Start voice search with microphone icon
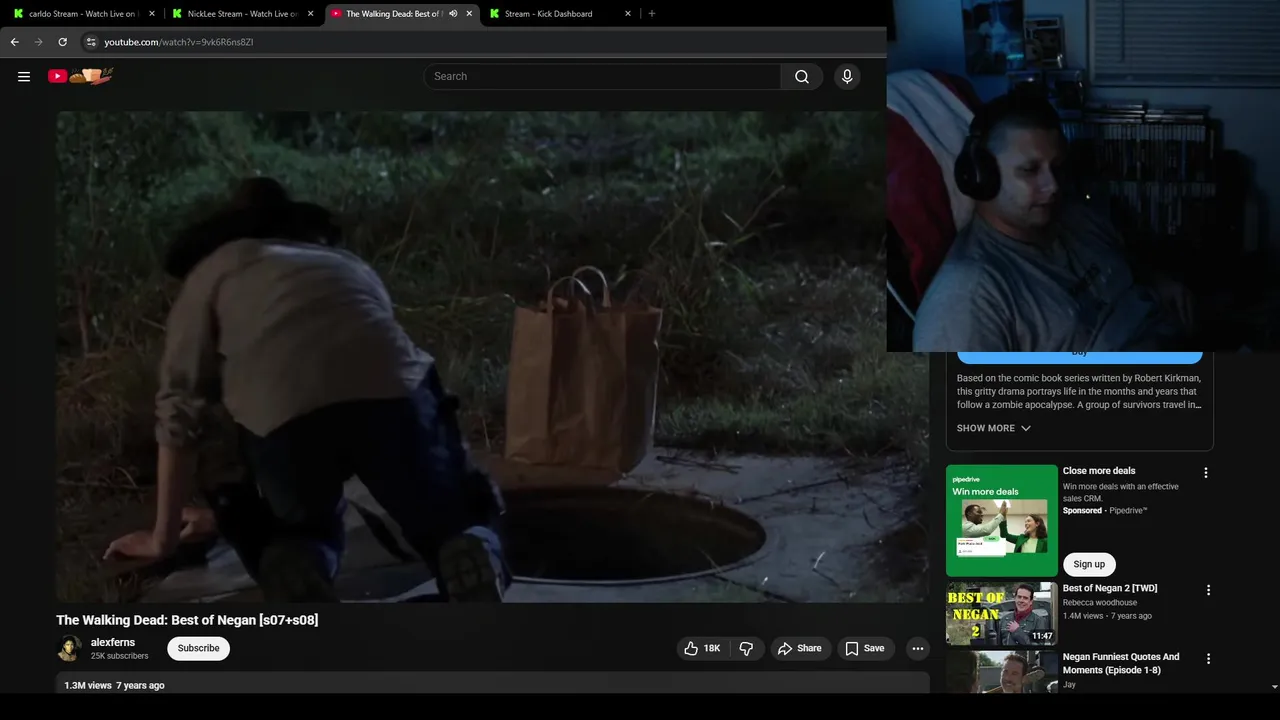The width and height of the screenshot is (1280, 720). point(847,76)
